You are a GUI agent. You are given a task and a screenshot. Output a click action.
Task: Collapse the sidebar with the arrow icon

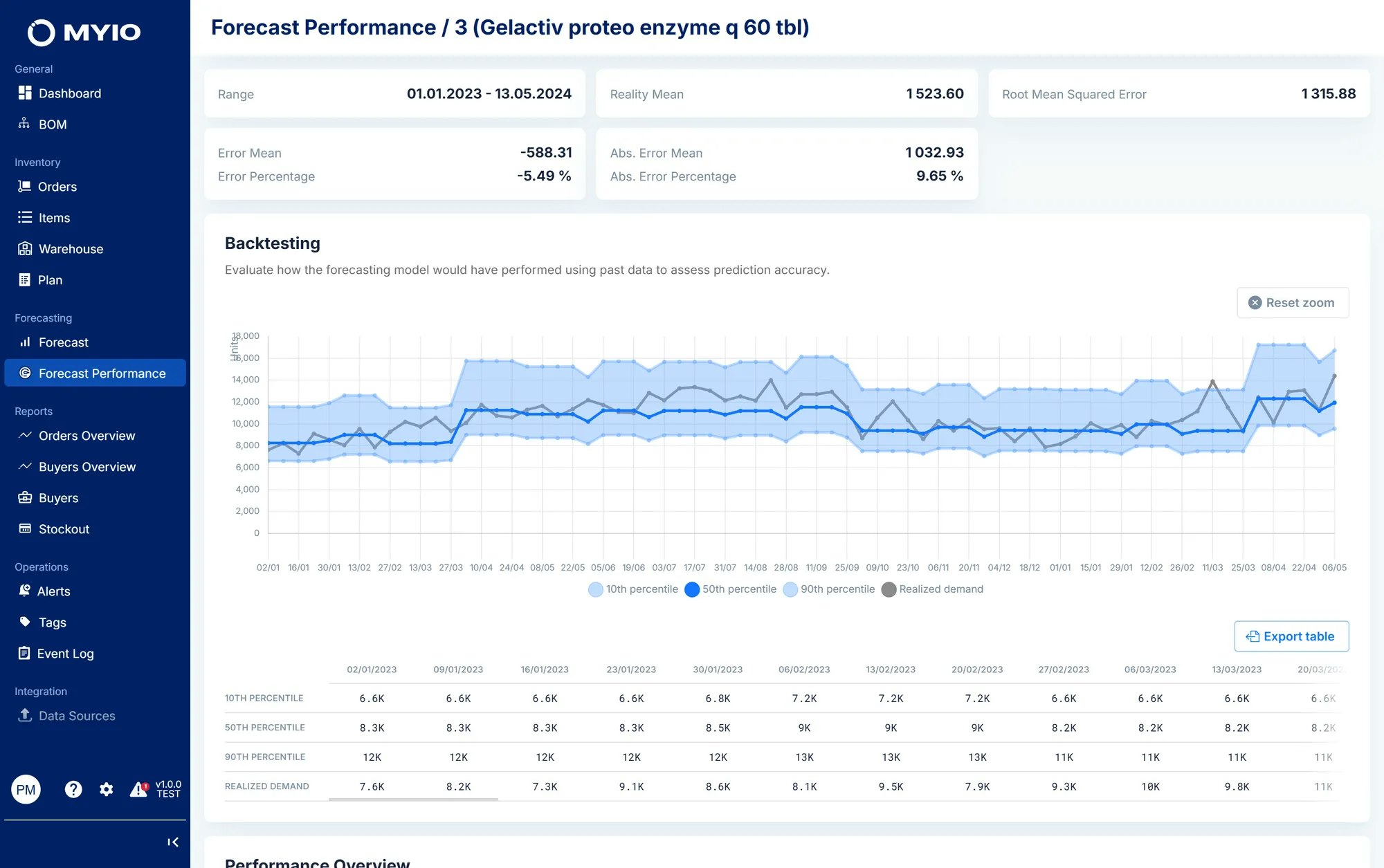click(173, 842)
